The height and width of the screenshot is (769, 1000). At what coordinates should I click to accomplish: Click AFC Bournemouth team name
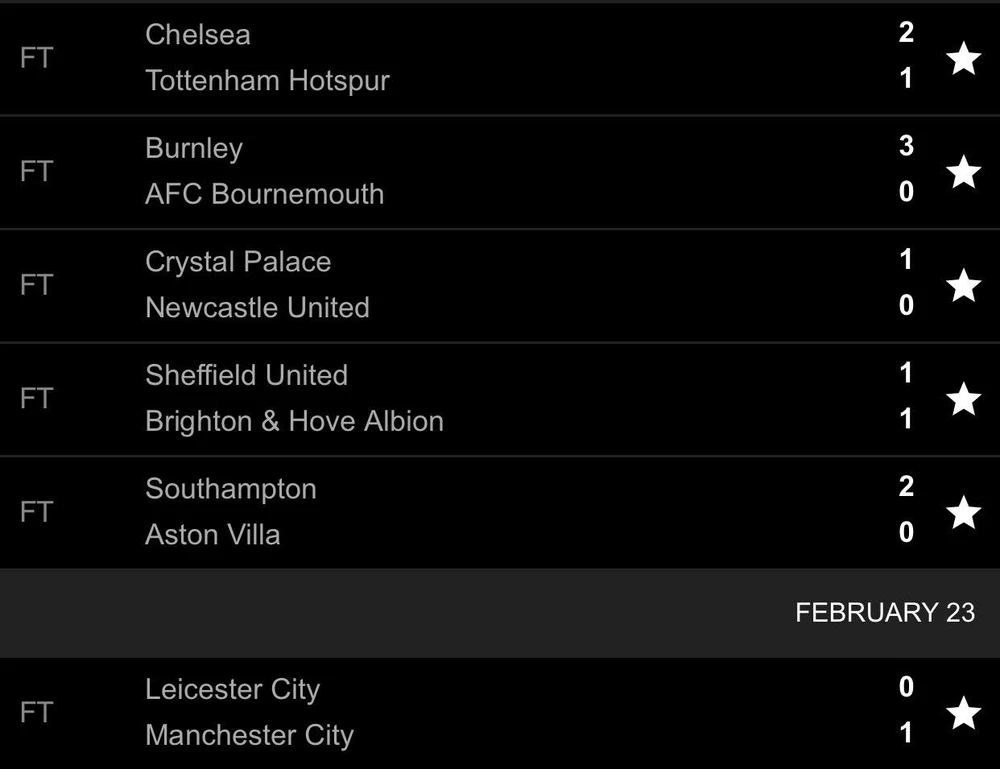(264, 194)
